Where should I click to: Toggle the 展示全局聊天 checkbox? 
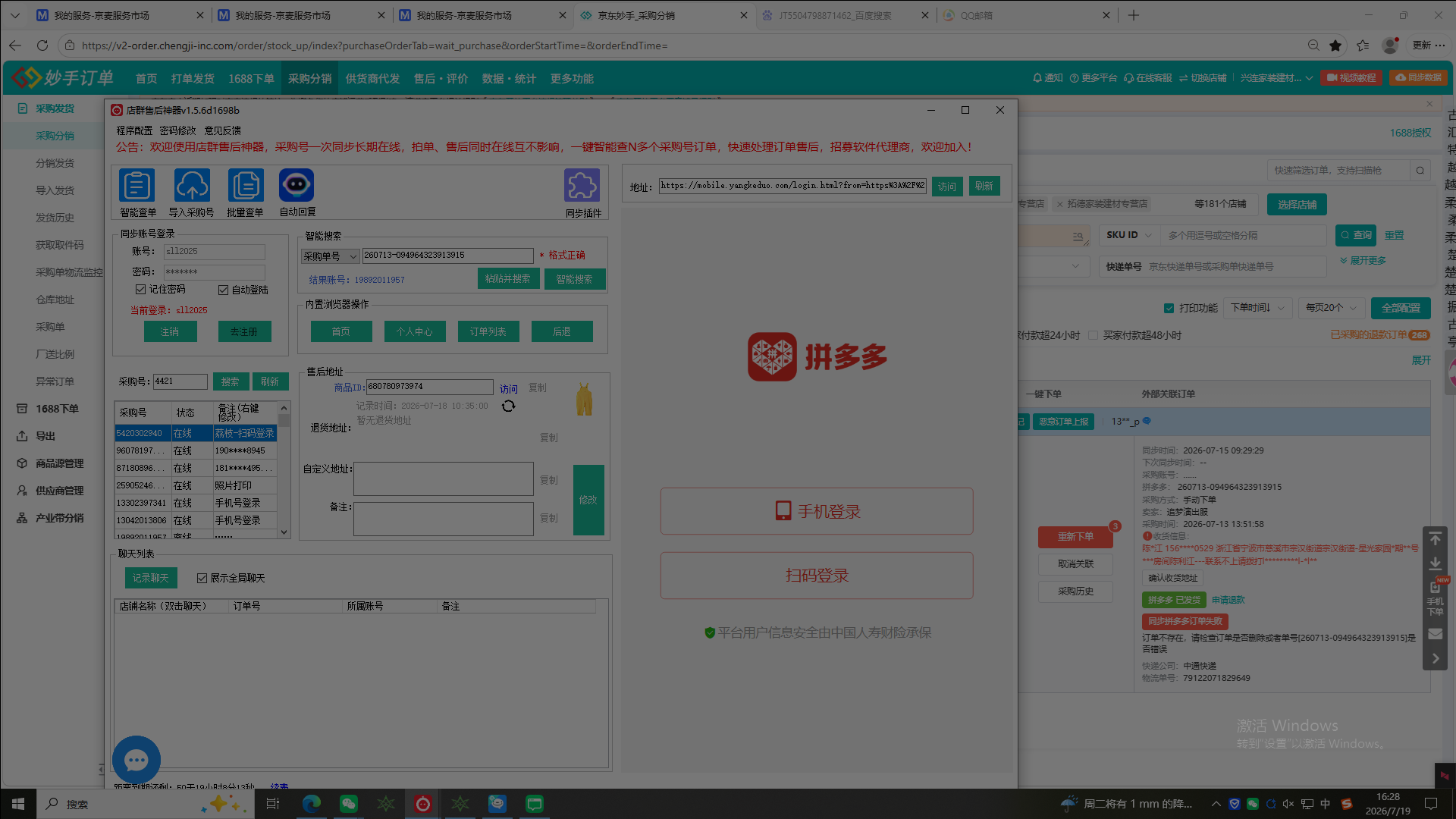(202, 578)
